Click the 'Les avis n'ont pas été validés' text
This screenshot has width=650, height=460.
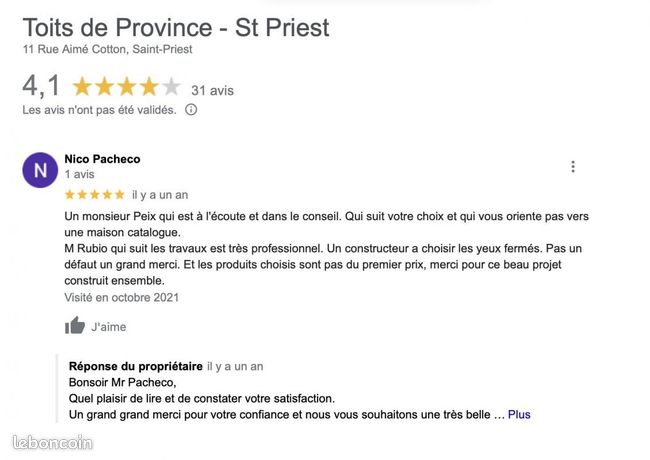pos(99,110)
